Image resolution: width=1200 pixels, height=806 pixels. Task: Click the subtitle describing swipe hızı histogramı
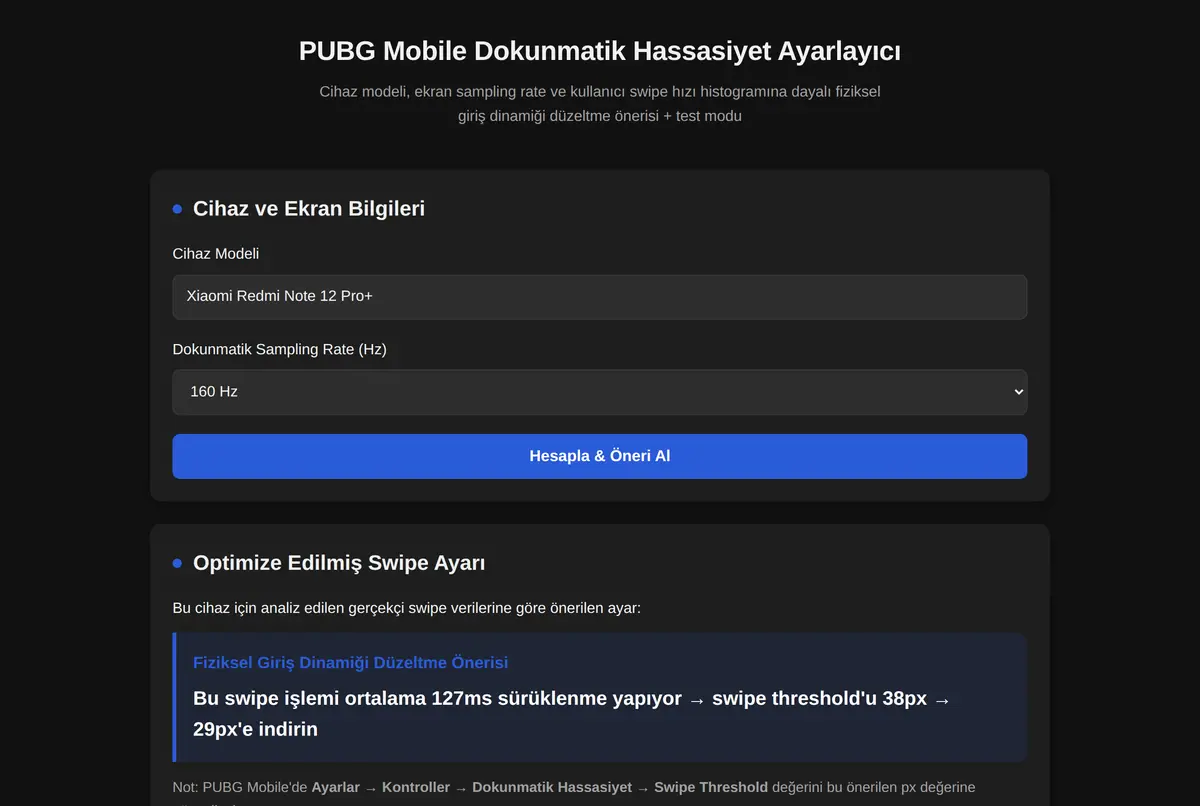(600, 104)
